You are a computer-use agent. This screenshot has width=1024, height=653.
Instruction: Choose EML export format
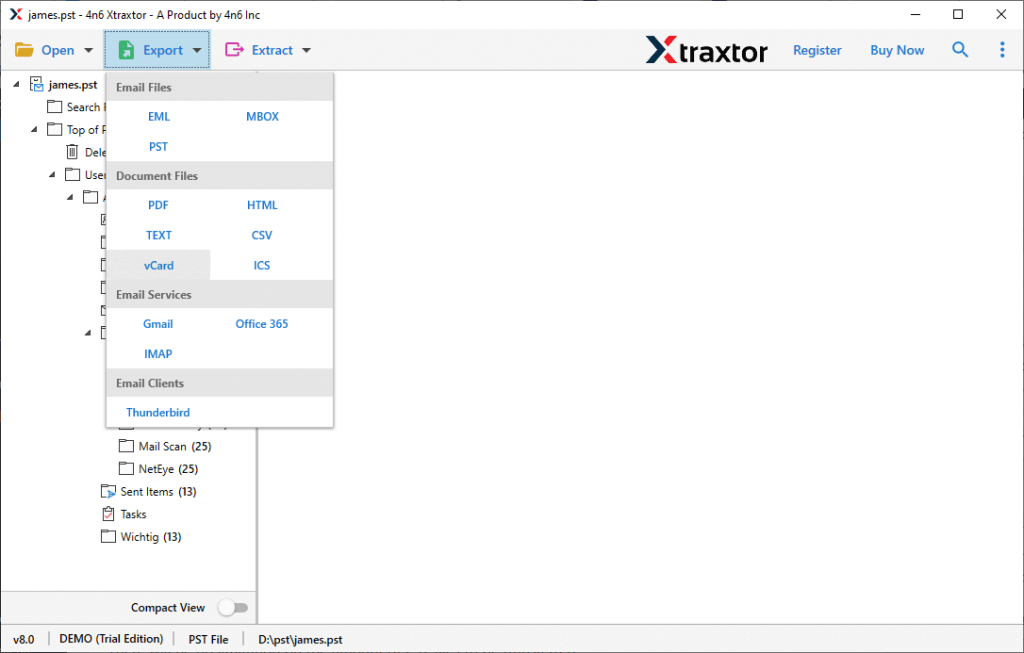click(159, 116)
